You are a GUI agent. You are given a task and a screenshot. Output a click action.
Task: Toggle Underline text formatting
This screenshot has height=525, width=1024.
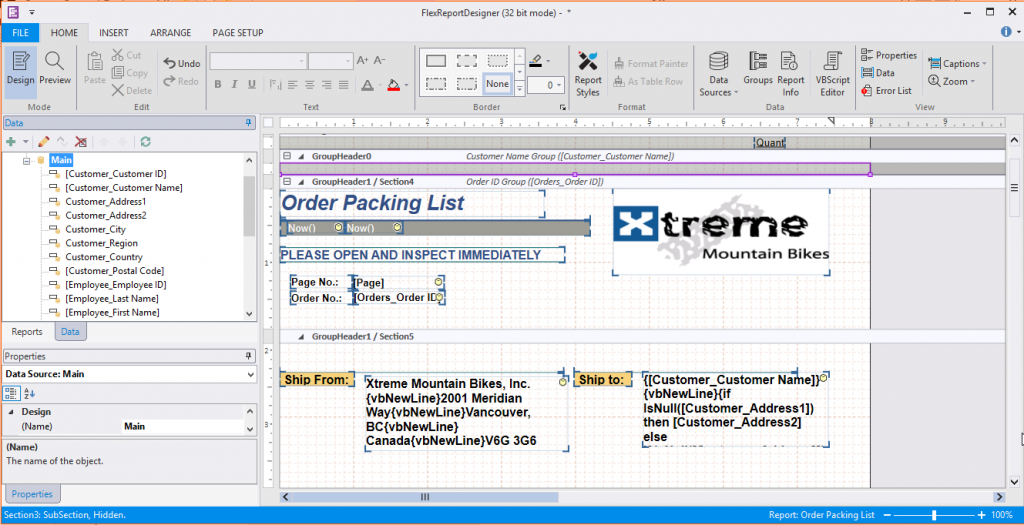251,84
